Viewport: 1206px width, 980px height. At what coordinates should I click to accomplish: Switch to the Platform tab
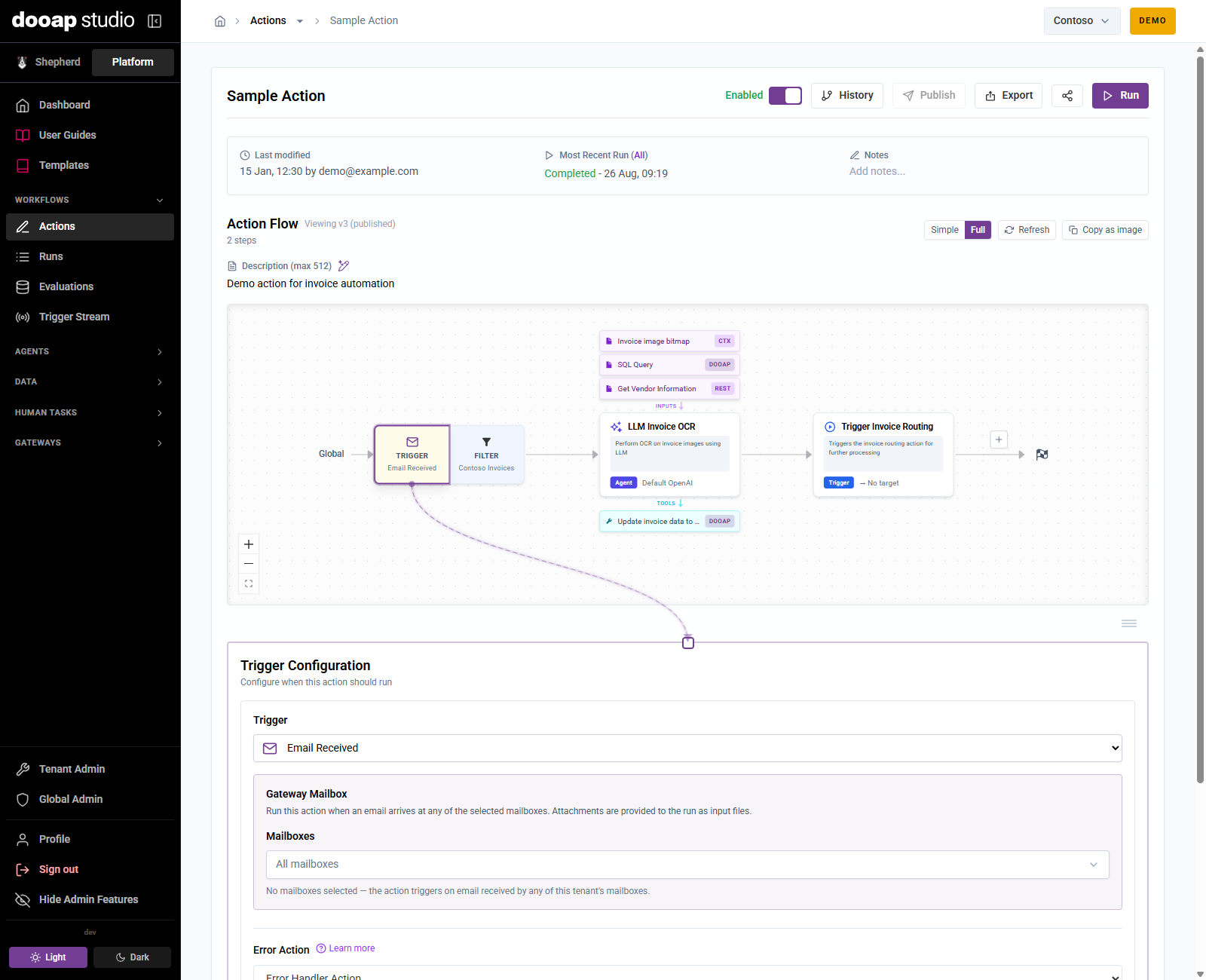click(133, 62)
